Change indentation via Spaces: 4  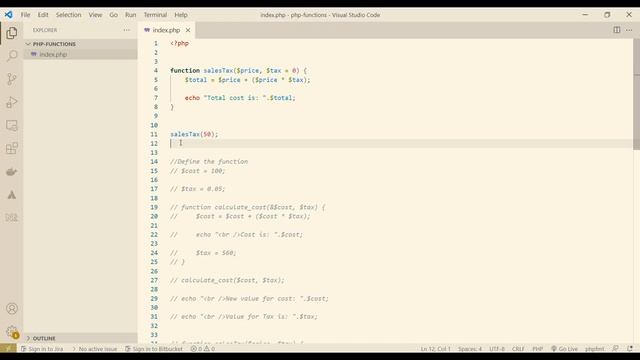pos(470,349)
